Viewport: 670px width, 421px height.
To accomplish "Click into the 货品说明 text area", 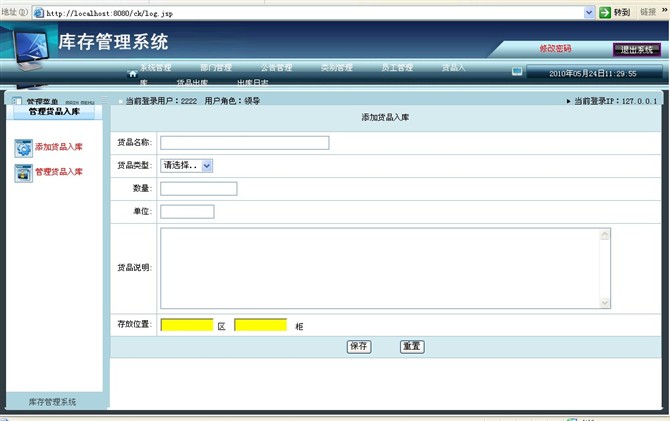I will pos(379,268).
